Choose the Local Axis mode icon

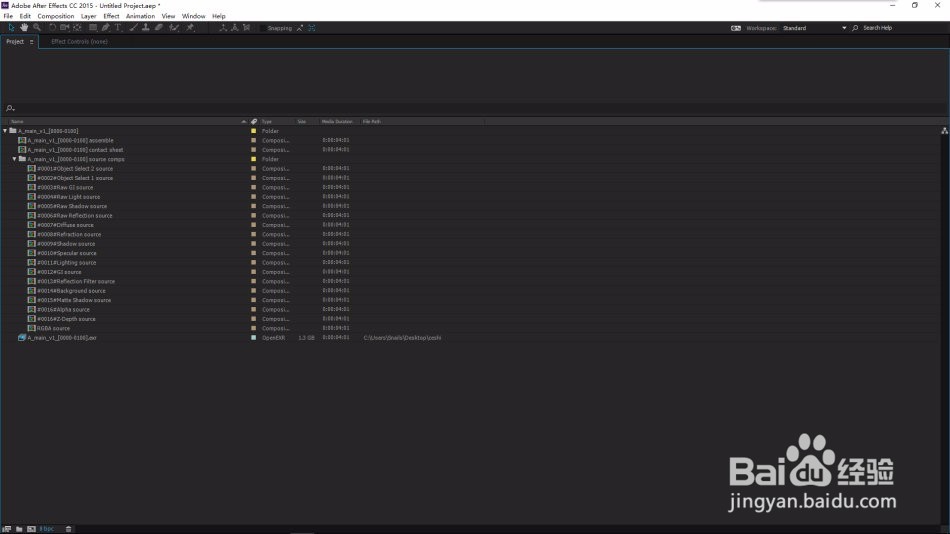point(223,28)
